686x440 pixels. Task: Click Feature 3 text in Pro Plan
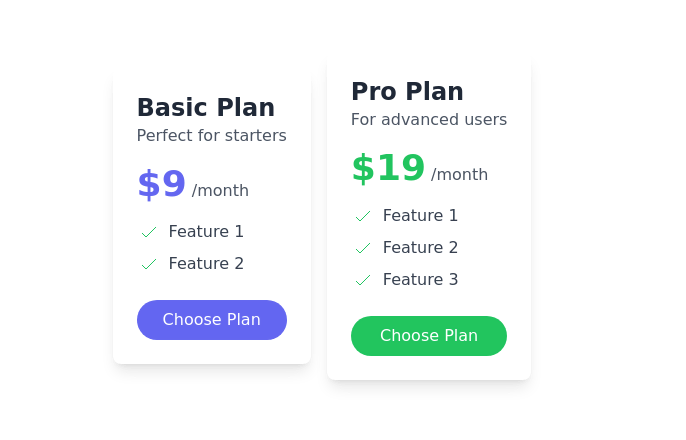420,280
